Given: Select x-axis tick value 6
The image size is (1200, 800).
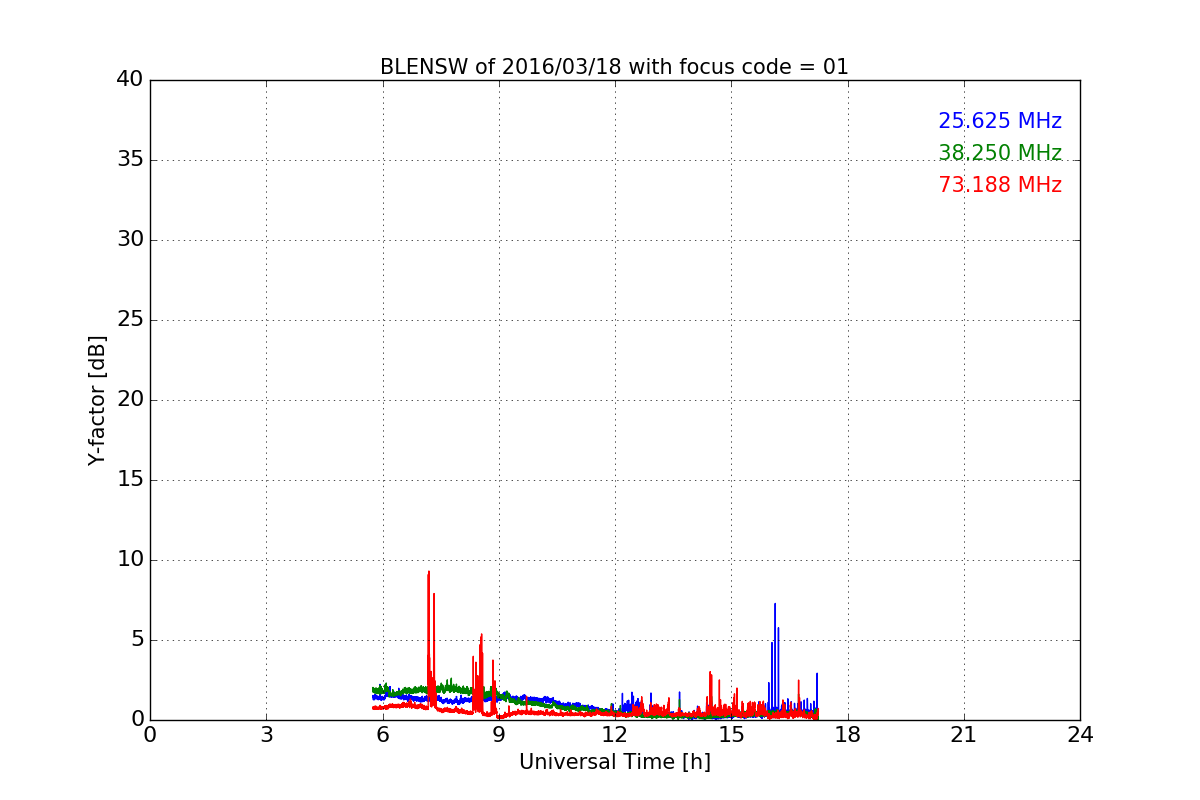Looking at the screenshot, I should tap(382, 735).
